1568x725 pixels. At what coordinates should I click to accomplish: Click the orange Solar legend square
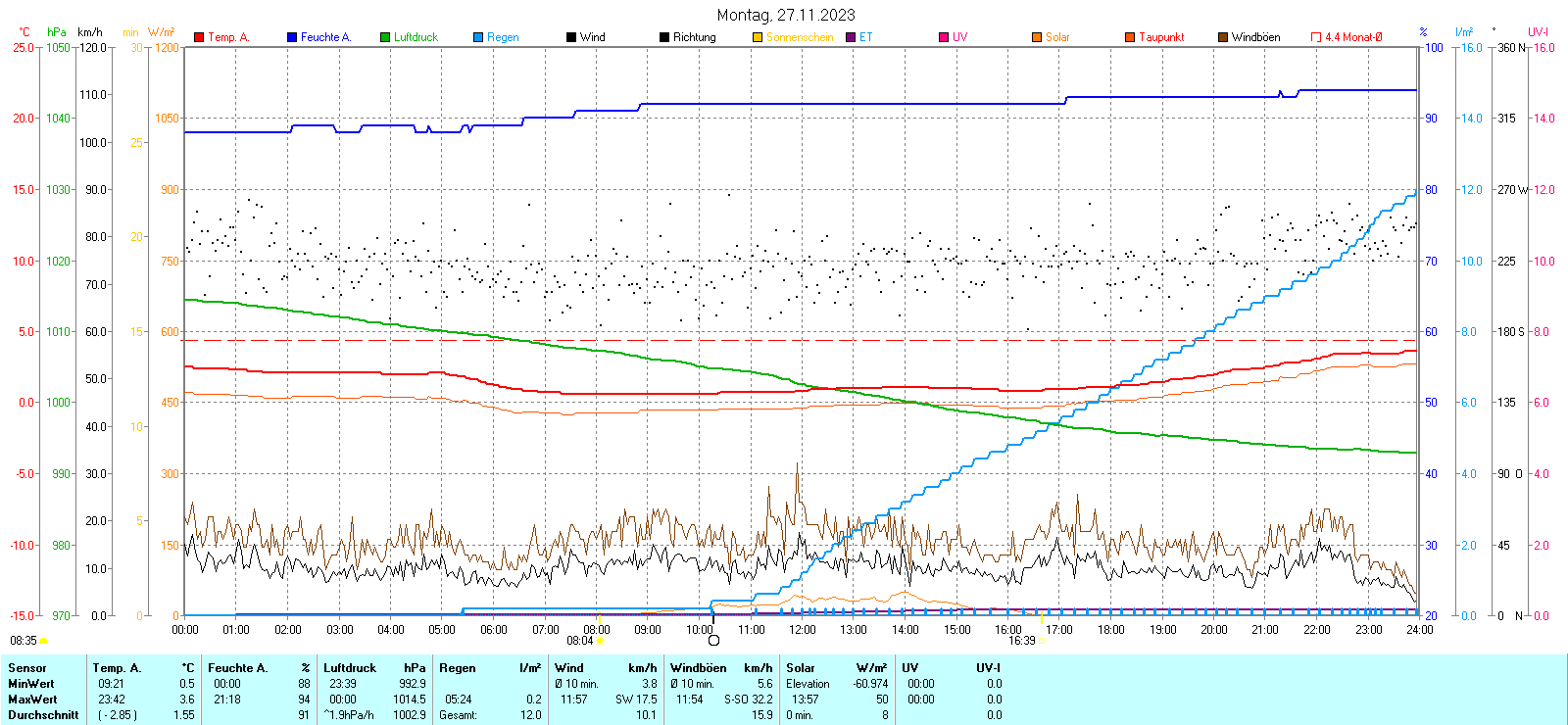click(1037, 37)
